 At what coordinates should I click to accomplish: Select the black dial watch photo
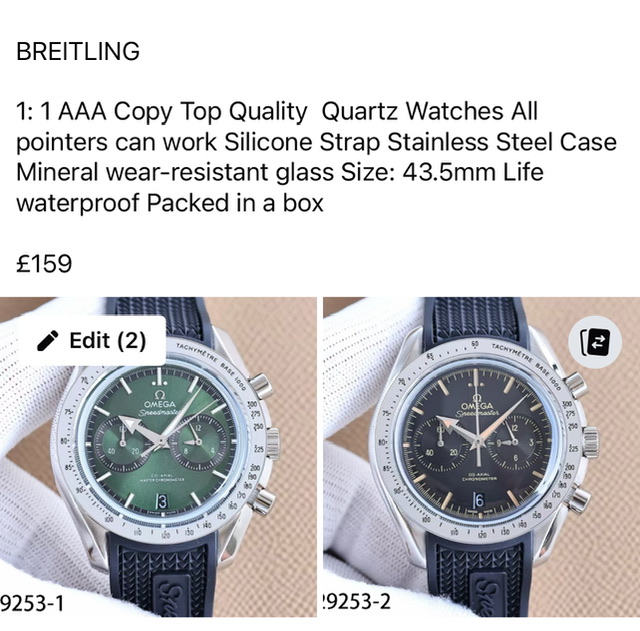click(x=482, y=457)
